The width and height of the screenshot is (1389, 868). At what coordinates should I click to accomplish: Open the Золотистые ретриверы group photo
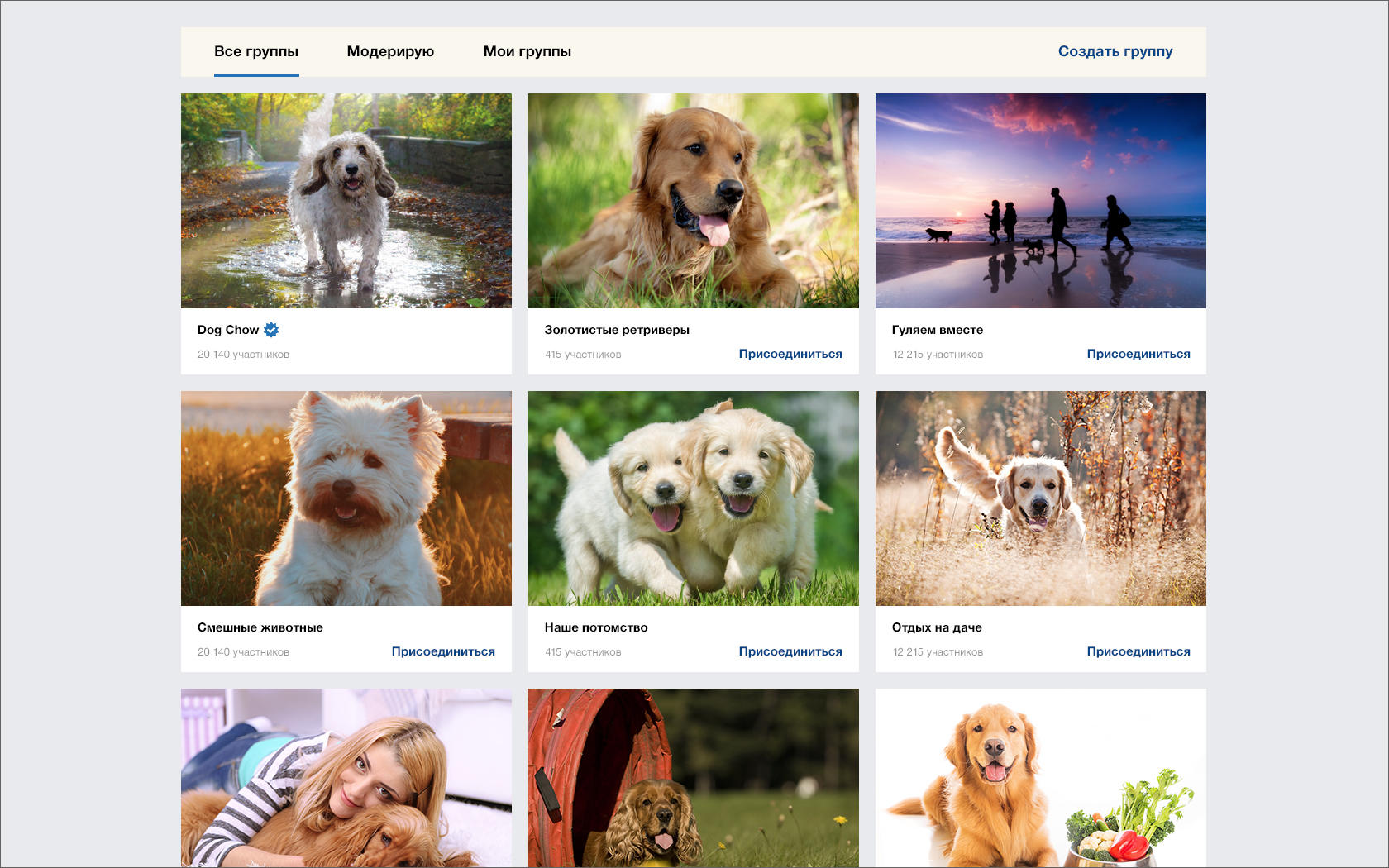(694, 201)
